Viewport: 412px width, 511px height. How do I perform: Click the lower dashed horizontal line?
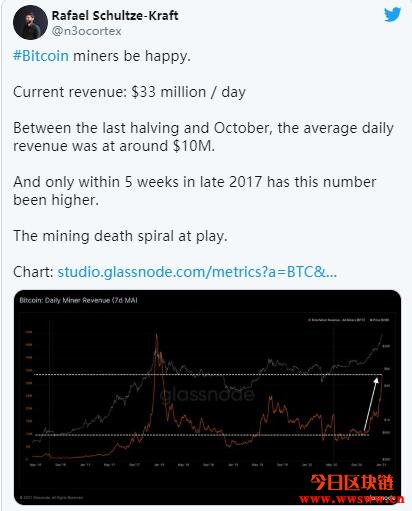[202, 435]
